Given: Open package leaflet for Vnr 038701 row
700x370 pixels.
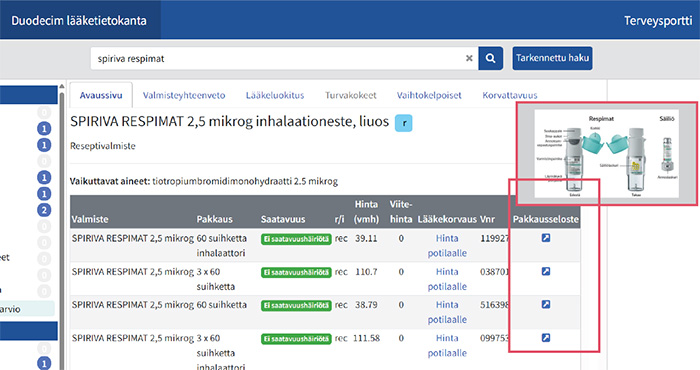Looking at the screenshot, I should 546,271.
